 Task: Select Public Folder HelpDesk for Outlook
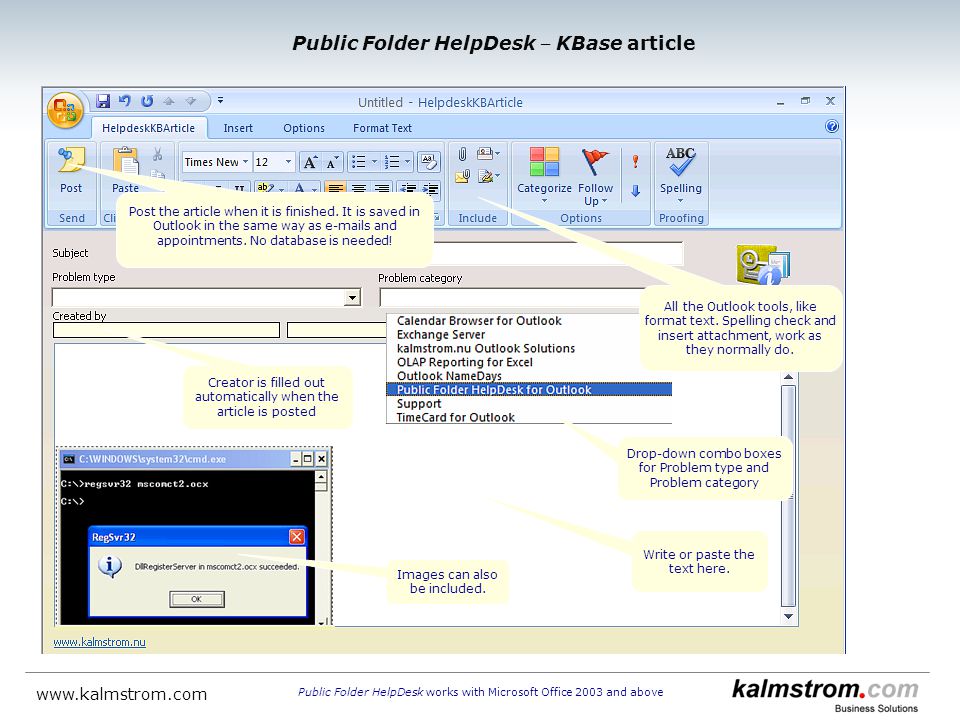(529, 389)
